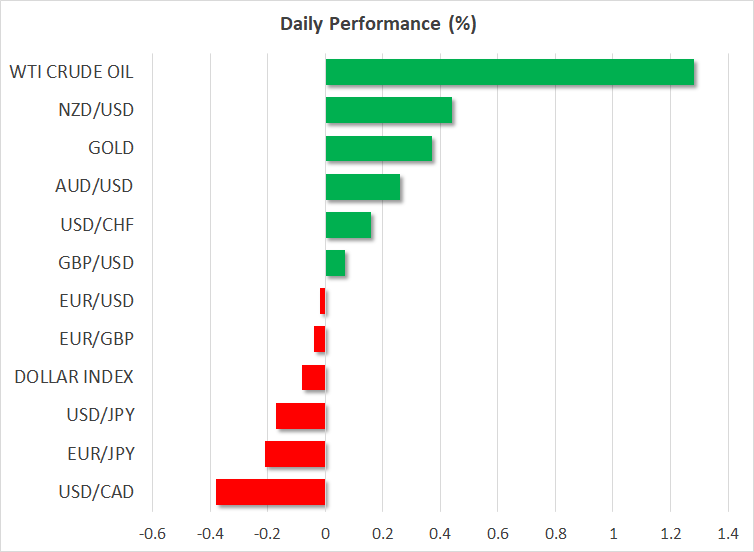The image size is (754, 552).
Task: Click the WTI CRUDE OIL axis label
Action: click(x=71, y=72)
